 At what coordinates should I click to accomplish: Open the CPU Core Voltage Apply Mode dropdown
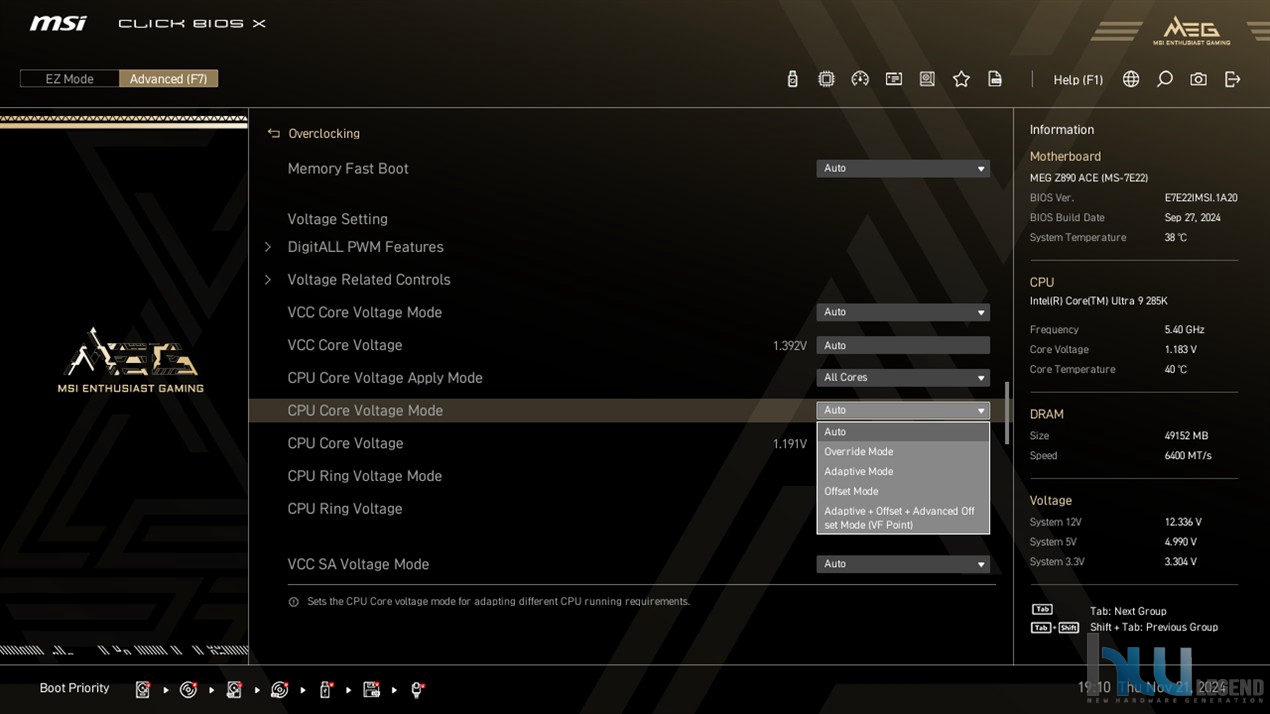(903, 378)
